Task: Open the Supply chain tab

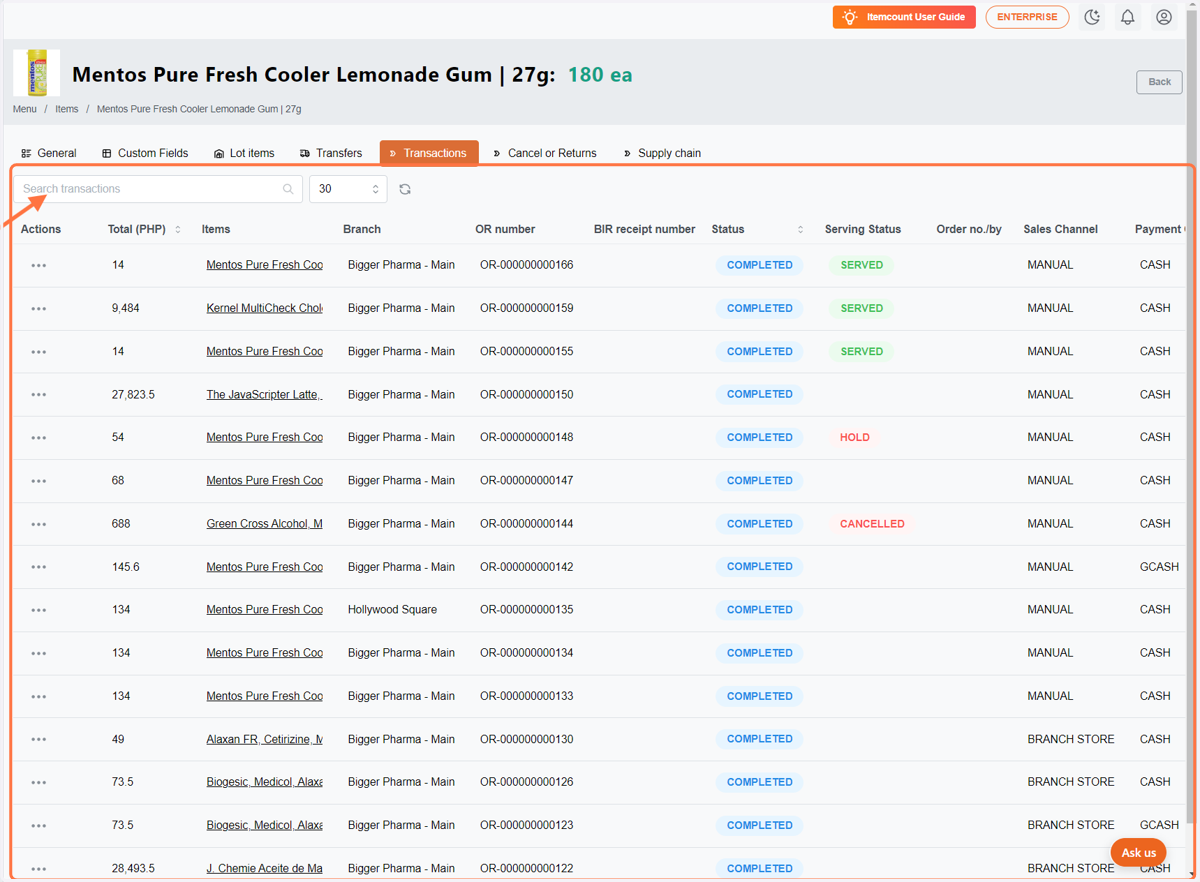Action: (x=662, y=153)
